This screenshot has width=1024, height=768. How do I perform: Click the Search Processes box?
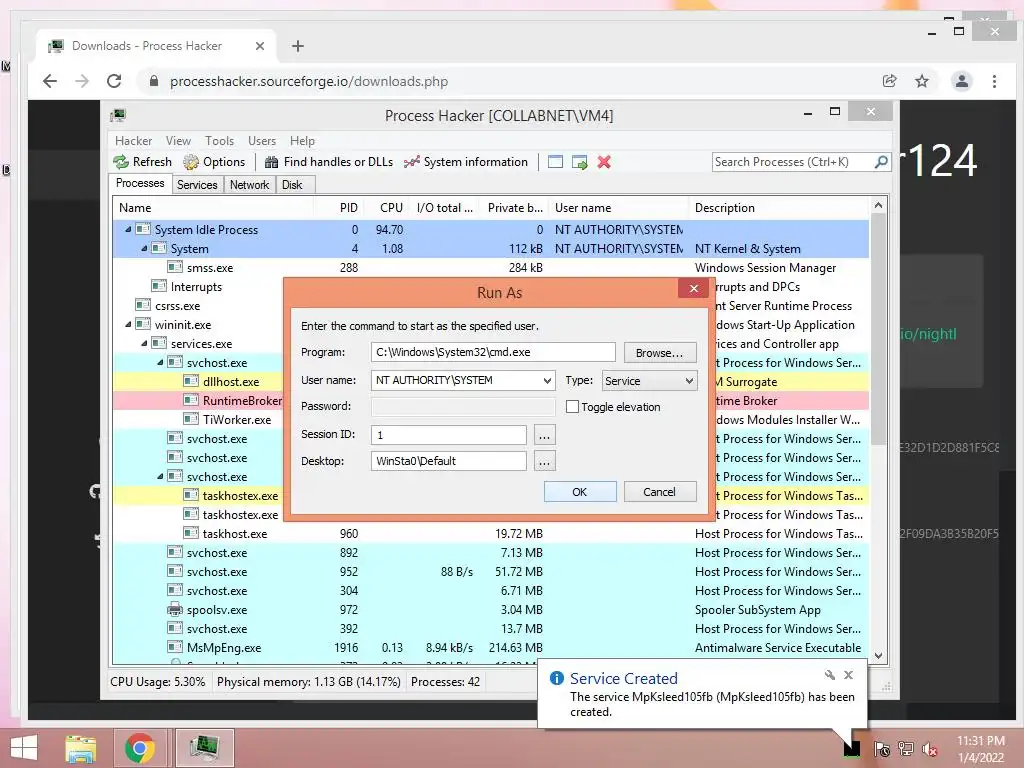(793, 161)
